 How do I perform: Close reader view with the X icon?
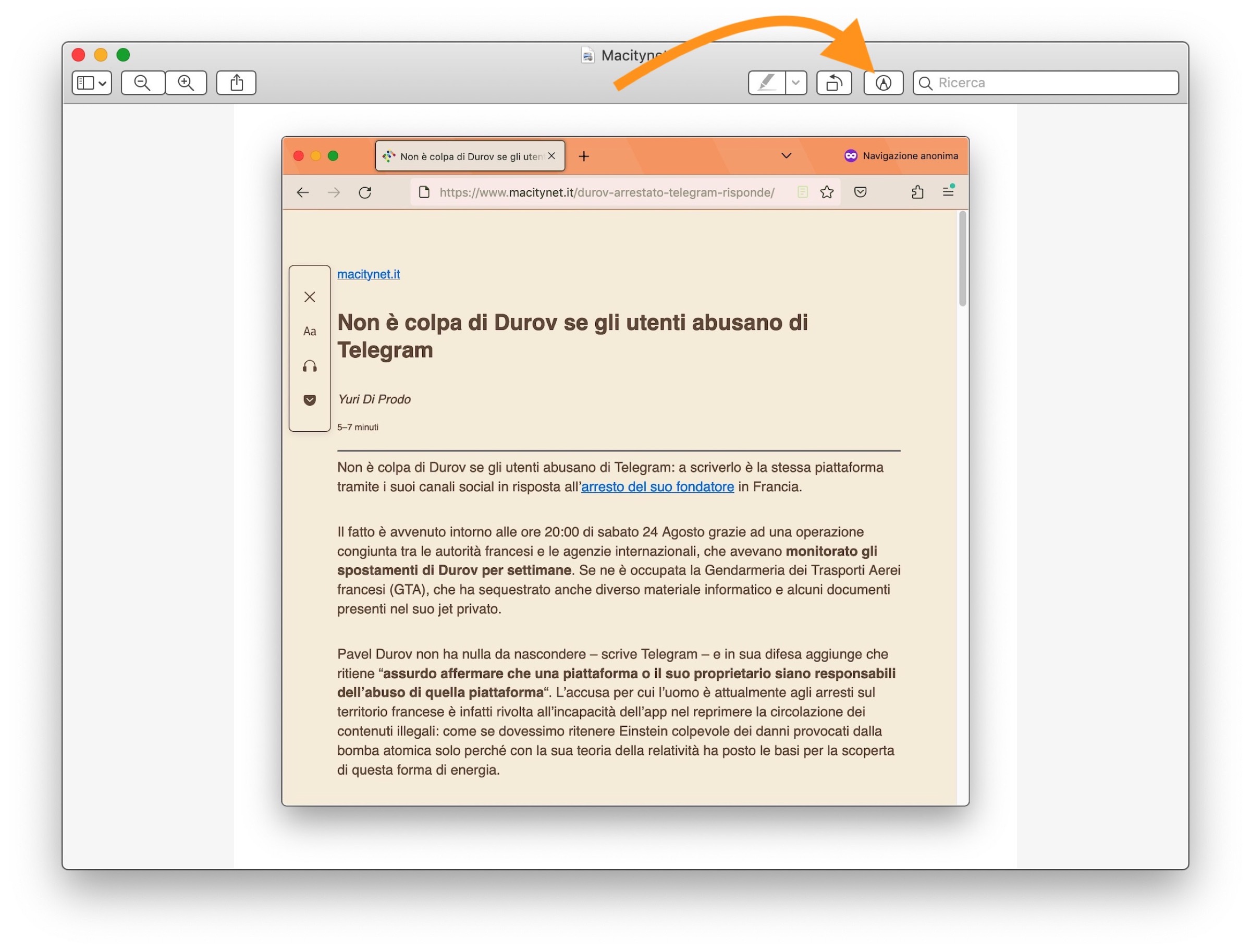[x=309, y=297]
